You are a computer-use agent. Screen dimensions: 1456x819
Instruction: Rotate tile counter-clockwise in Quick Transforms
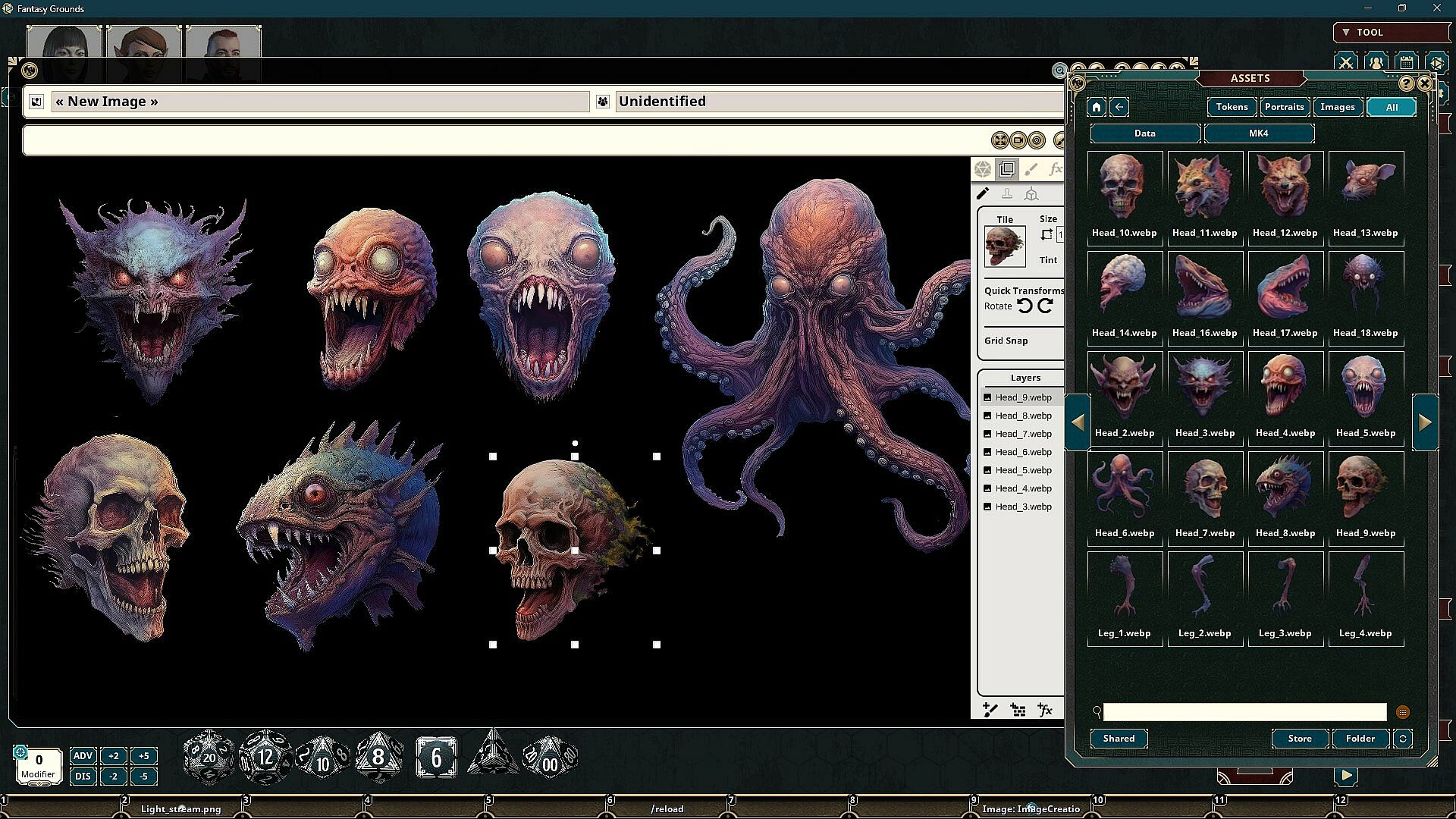(1025, 306)
